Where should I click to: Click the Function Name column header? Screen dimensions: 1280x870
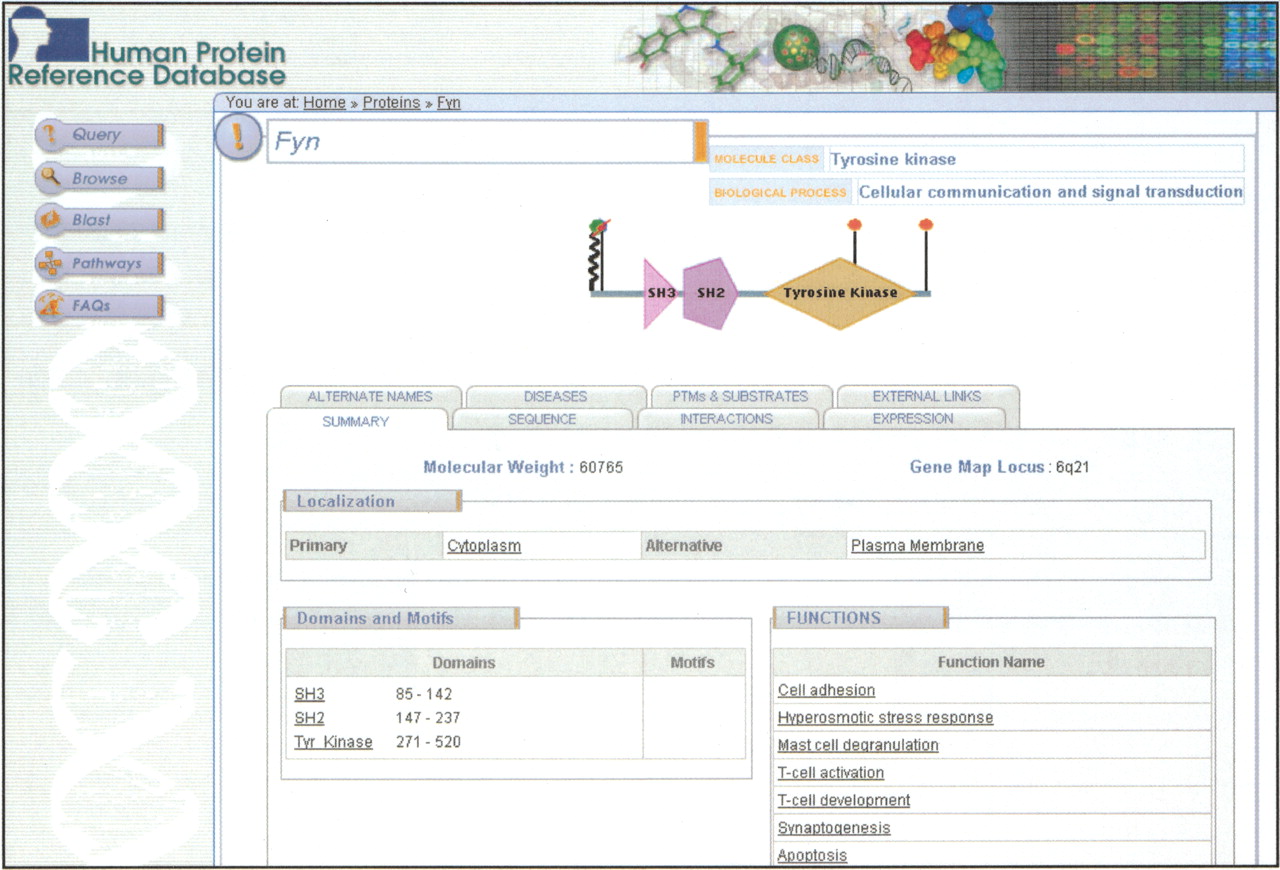pos(991,662)
